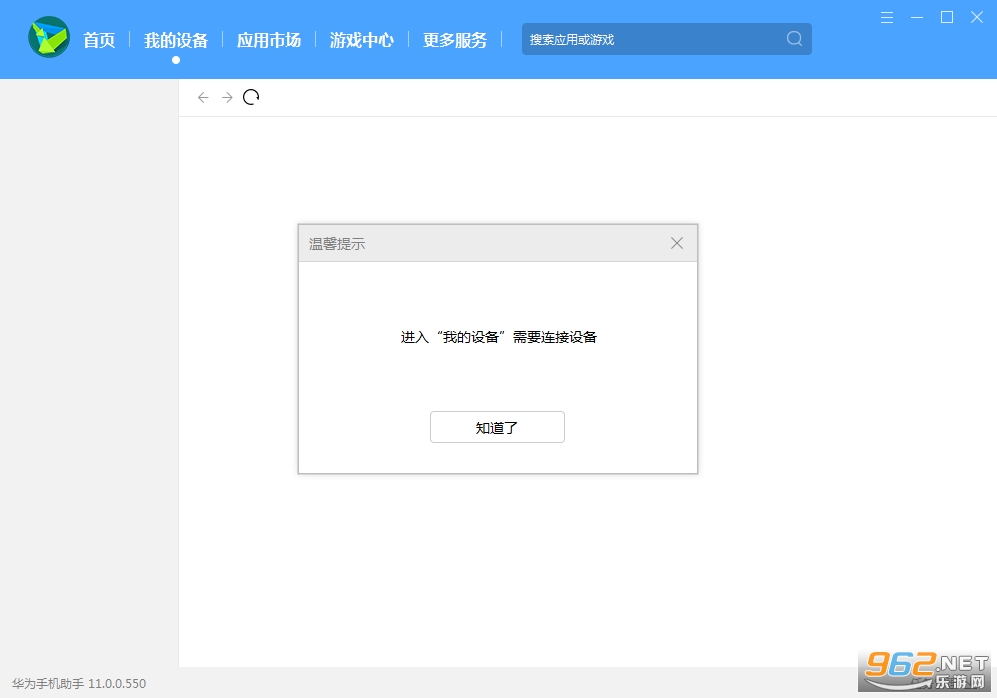The image size is (997, 698).
Task: Navigate back with the left arrow
Action: click(x=203, y=97)
